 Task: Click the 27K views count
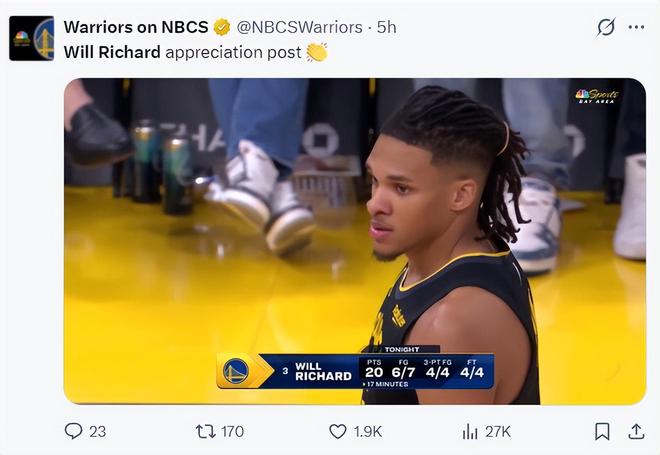(498, 431)
